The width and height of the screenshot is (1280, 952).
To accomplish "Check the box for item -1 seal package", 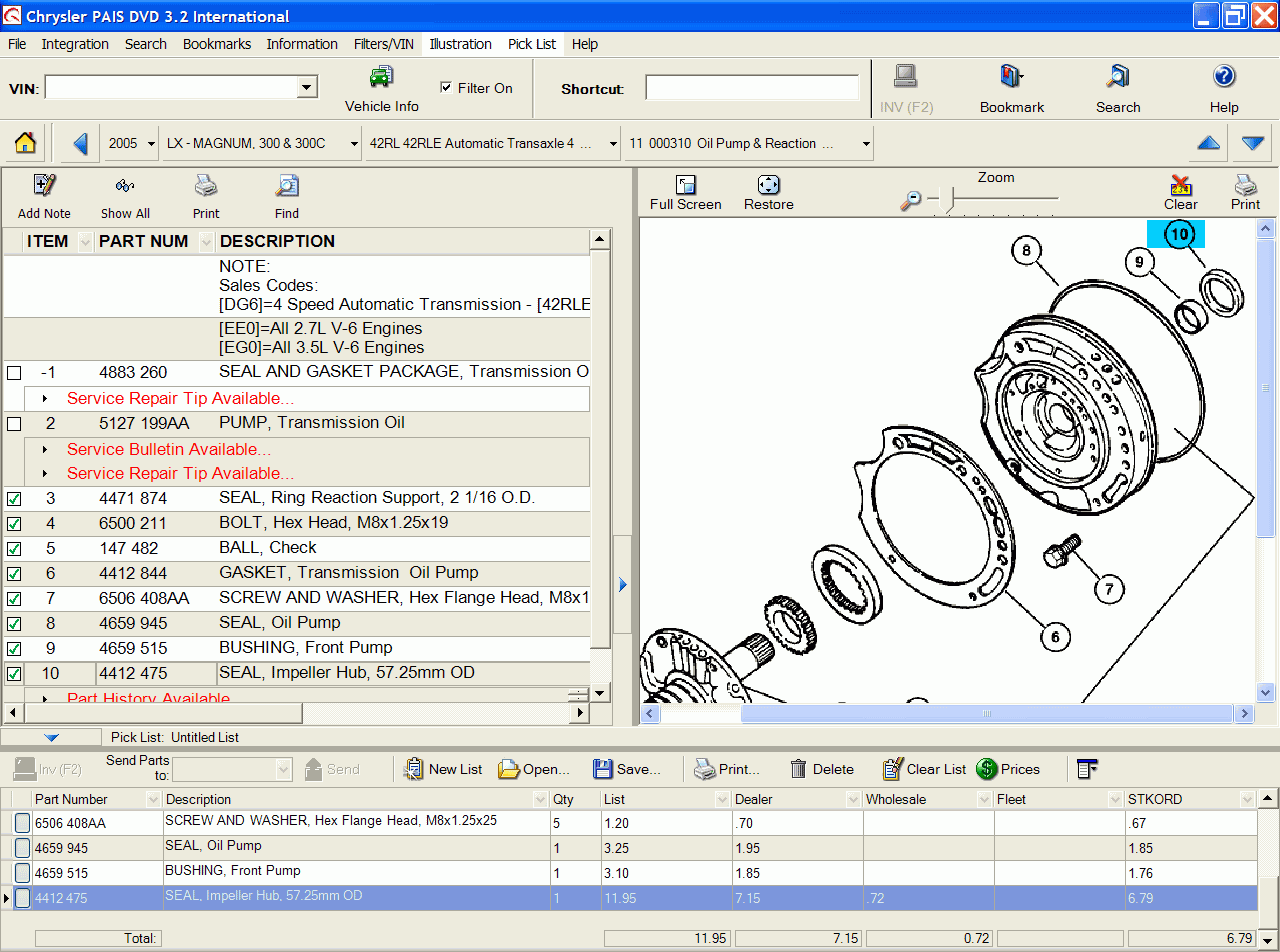I will (x=14, y=373).
